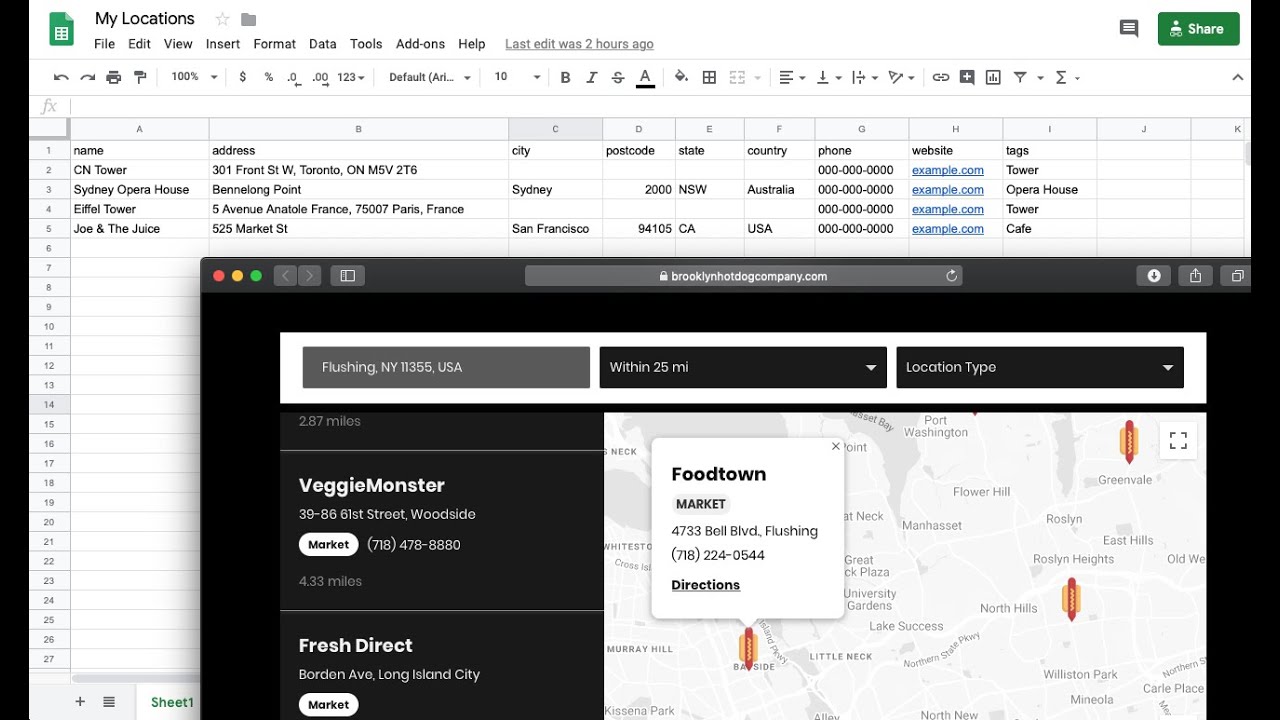Open the Format menu
The height and width of the screenshot is (720, 1280).
pos(275,44)
